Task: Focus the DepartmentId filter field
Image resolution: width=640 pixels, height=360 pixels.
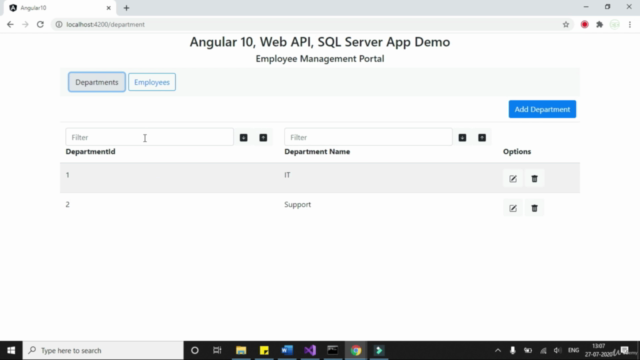Action: click(149, 137)
